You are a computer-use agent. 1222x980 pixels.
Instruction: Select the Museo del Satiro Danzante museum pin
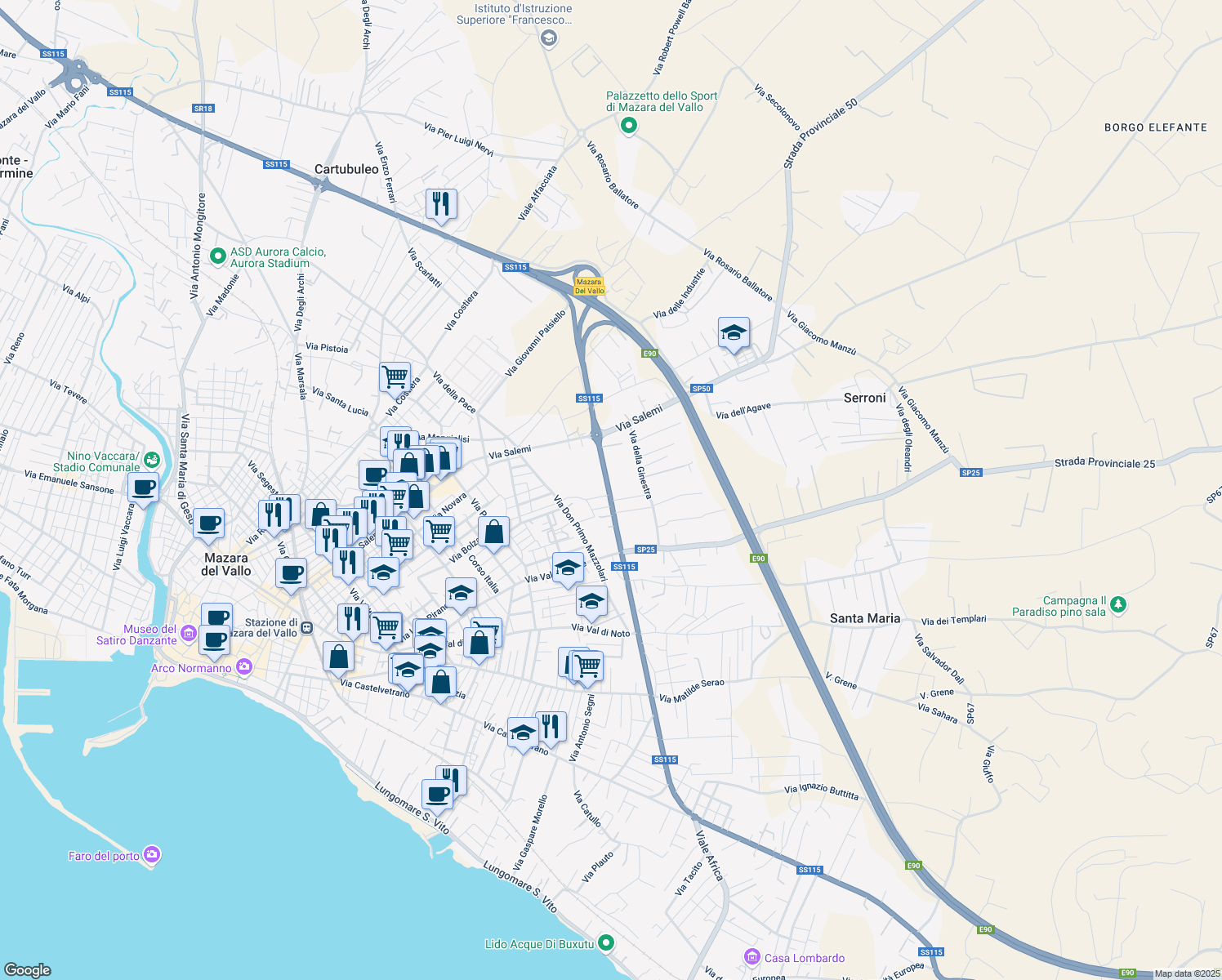tap(189, 634)
